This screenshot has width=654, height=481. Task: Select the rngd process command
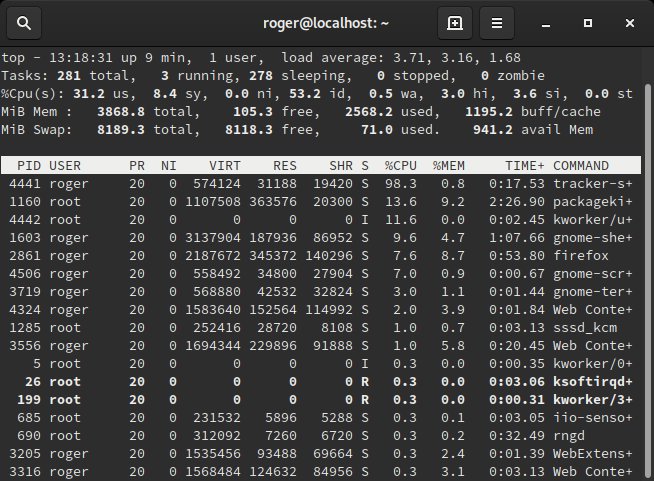569,436
